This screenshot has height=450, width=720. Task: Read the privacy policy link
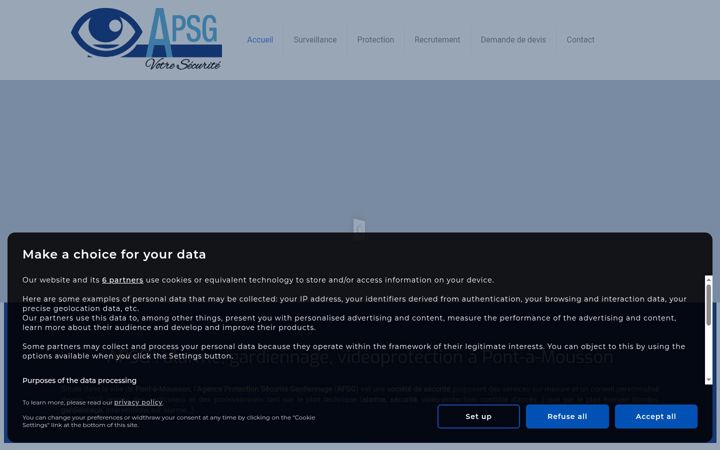coord(138,403)
